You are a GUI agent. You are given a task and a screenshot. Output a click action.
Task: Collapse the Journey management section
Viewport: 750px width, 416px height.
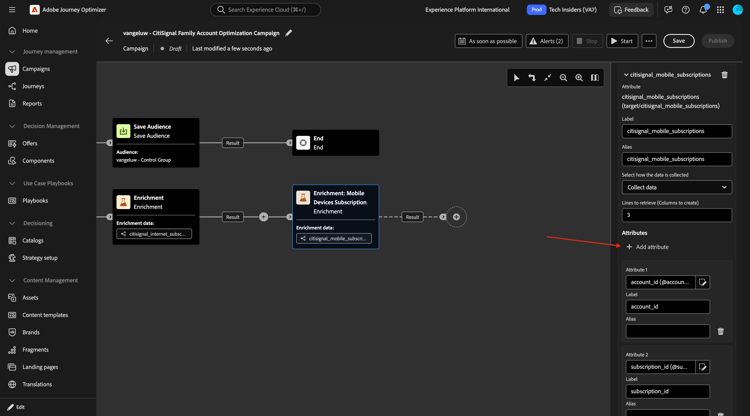click(x=12, y=52)
